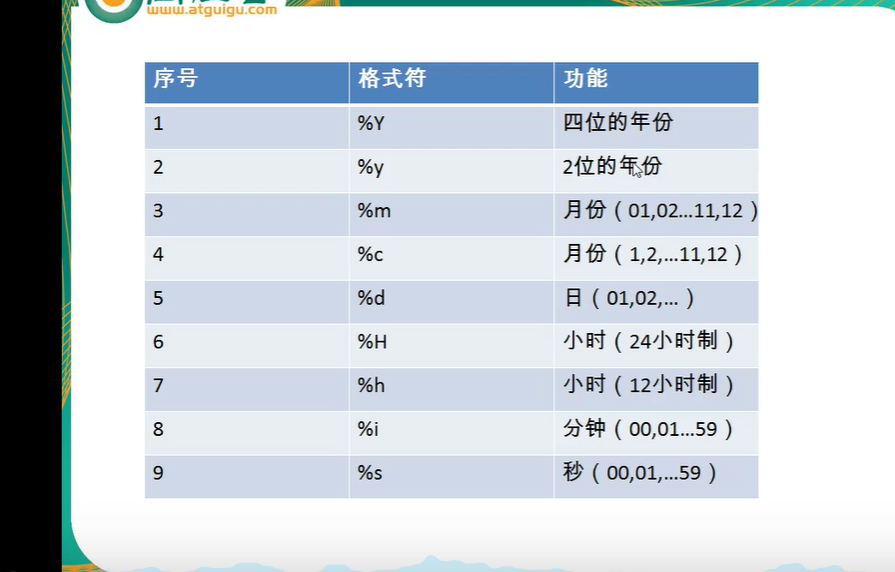The width and height of the screenshot is (895, 572).
Task: Click serial number 2 cell
Action: pos(247,171)
